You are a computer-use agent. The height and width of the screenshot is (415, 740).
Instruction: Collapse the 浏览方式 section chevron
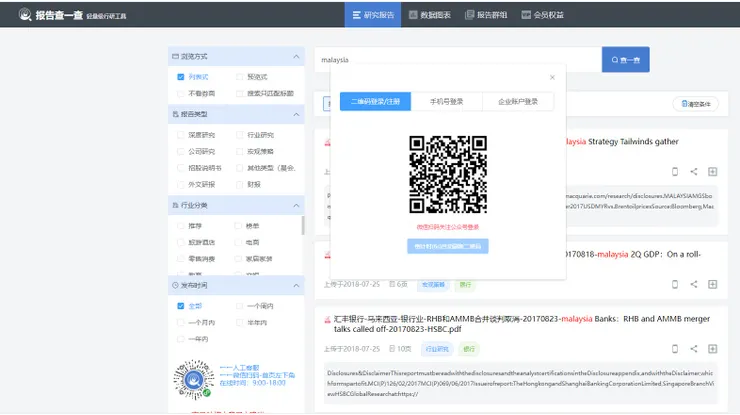click(296, 57)
